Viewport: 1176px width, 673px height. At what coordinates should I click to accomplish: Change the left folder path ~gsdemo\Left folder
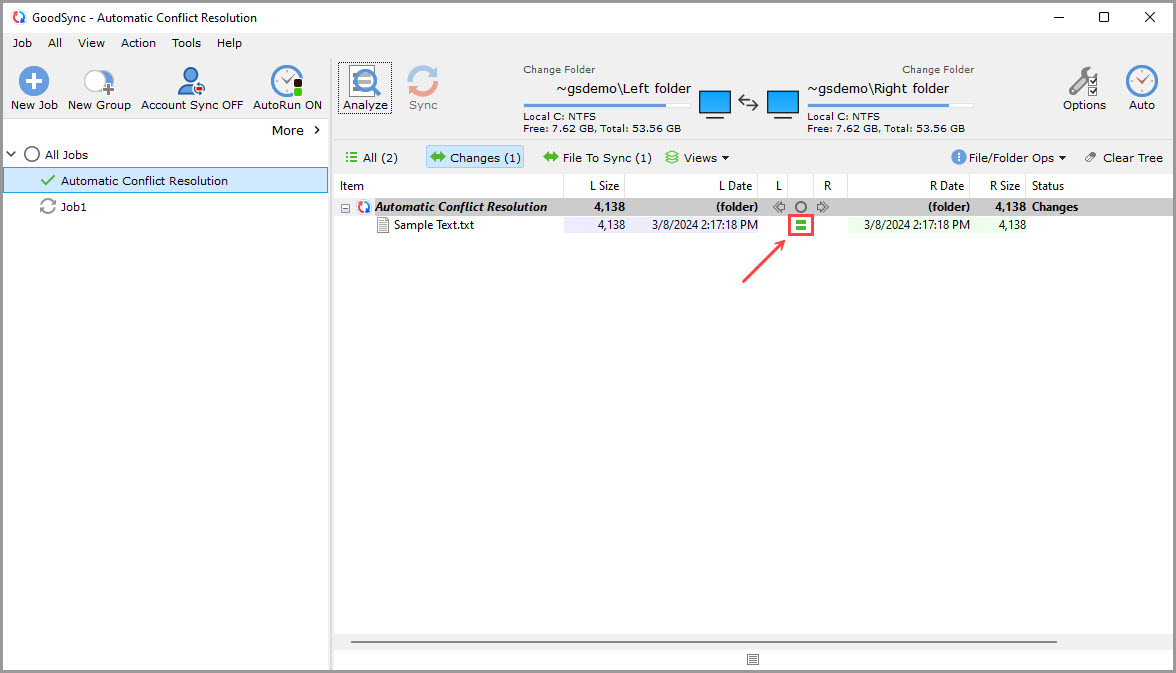623,89
